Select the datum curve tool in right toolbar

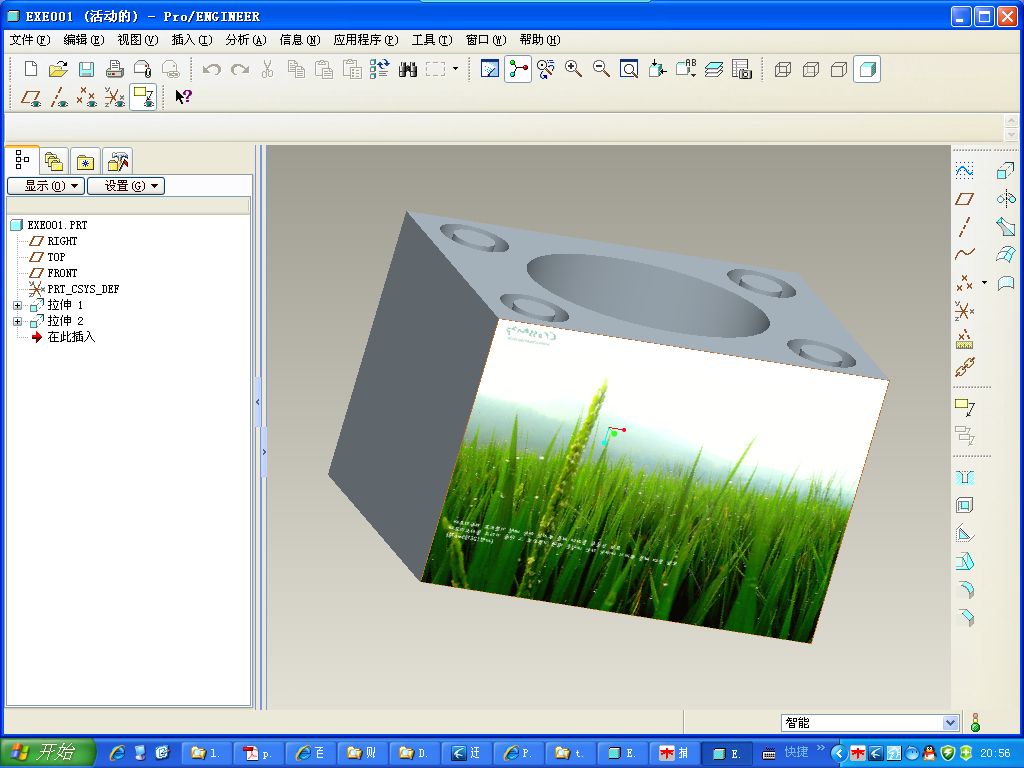(964, 254)
